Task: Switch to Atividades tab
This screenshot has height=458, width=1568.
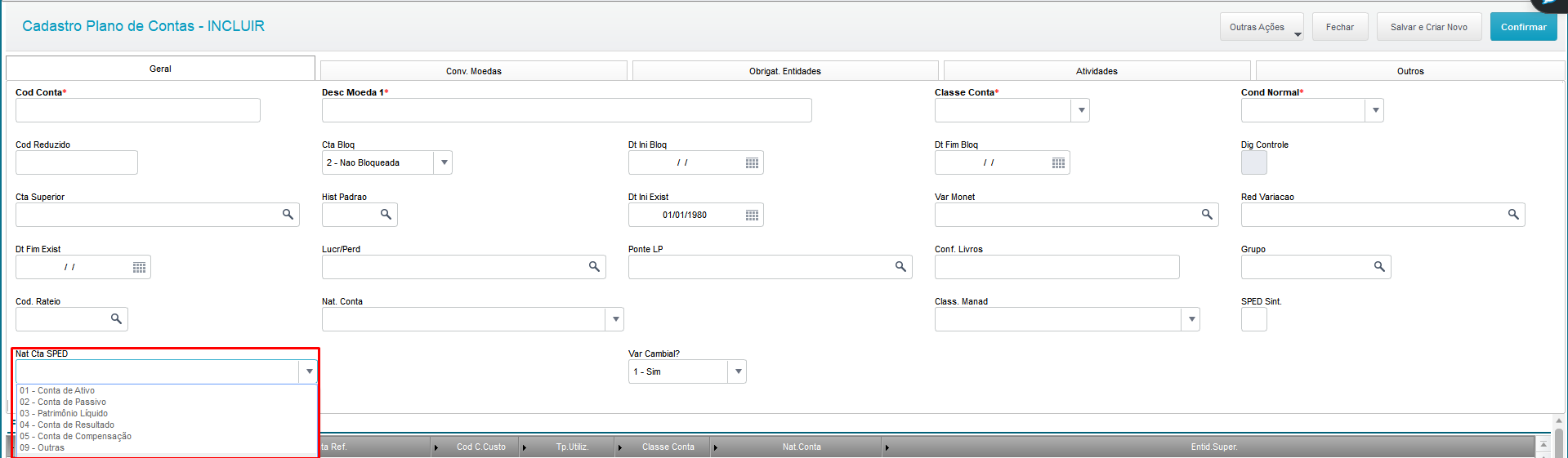Action: [1097, 71]
